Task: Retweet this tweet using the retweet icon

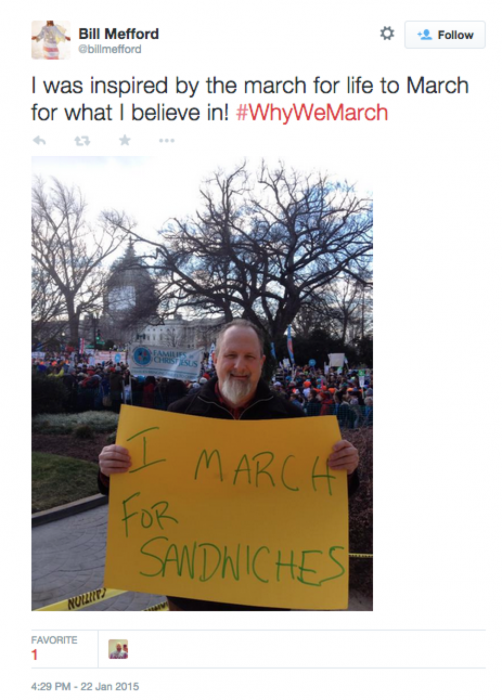Action: click(x=82, y=141)
